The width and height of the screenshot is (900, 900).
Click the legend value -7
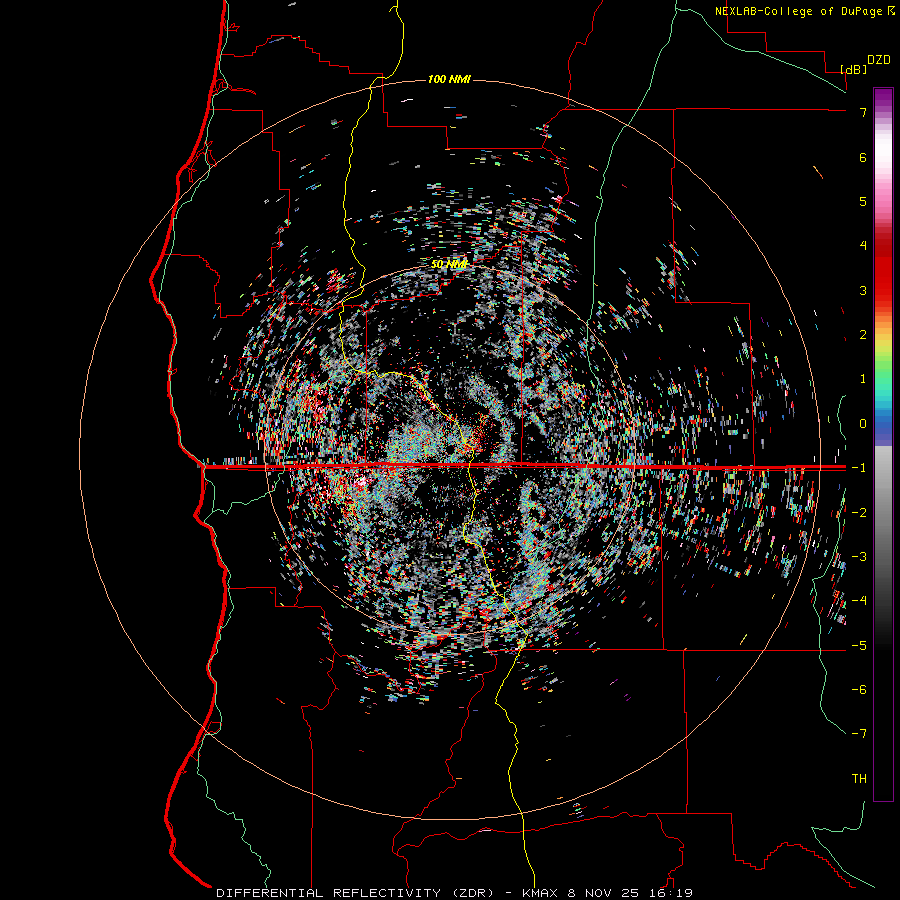(x=859, y=734)
